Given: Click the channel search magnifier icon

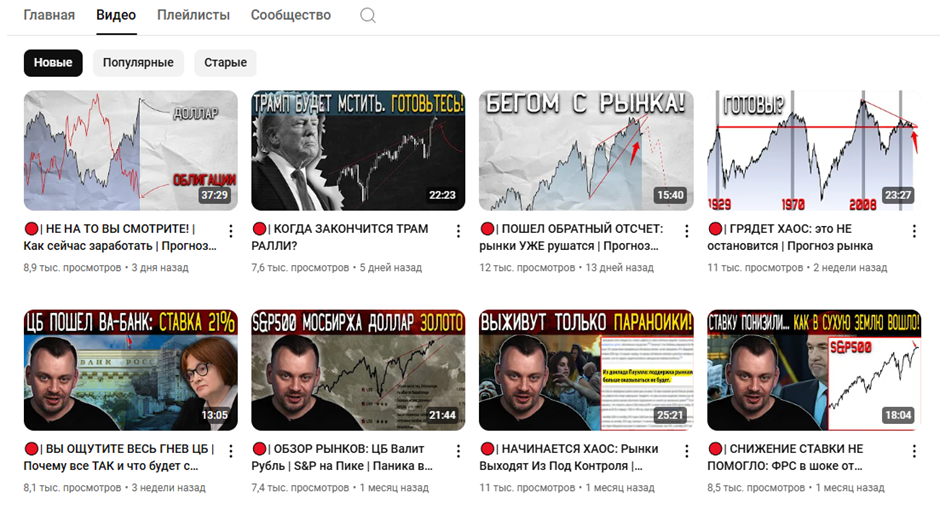Looking at the screenshot, I should click(367, 15).
